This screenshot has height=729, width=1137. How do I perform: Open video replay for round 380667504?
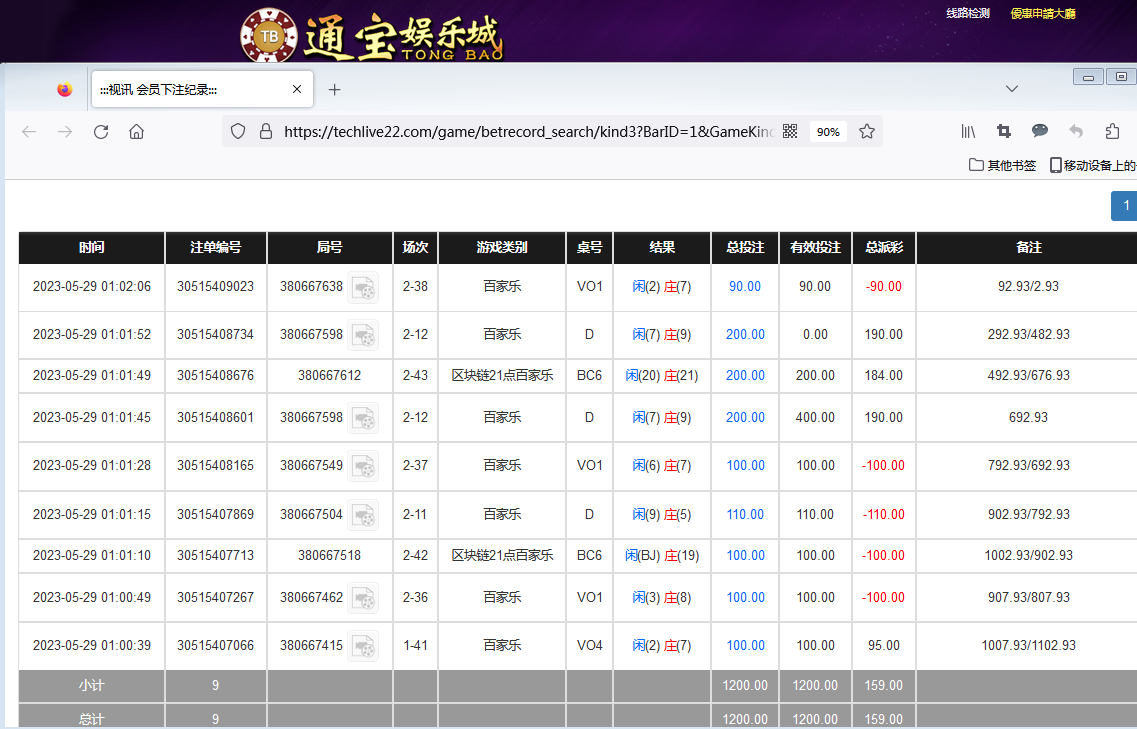(363, 514)
